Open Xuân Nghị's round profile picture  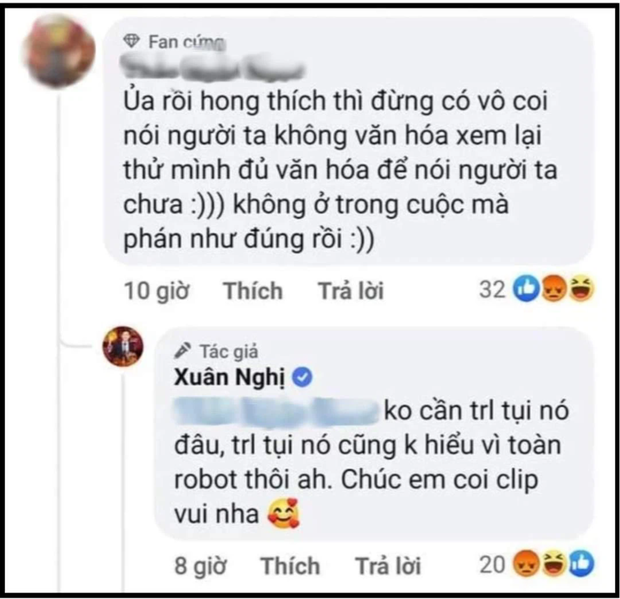click(x=123, y=346)
